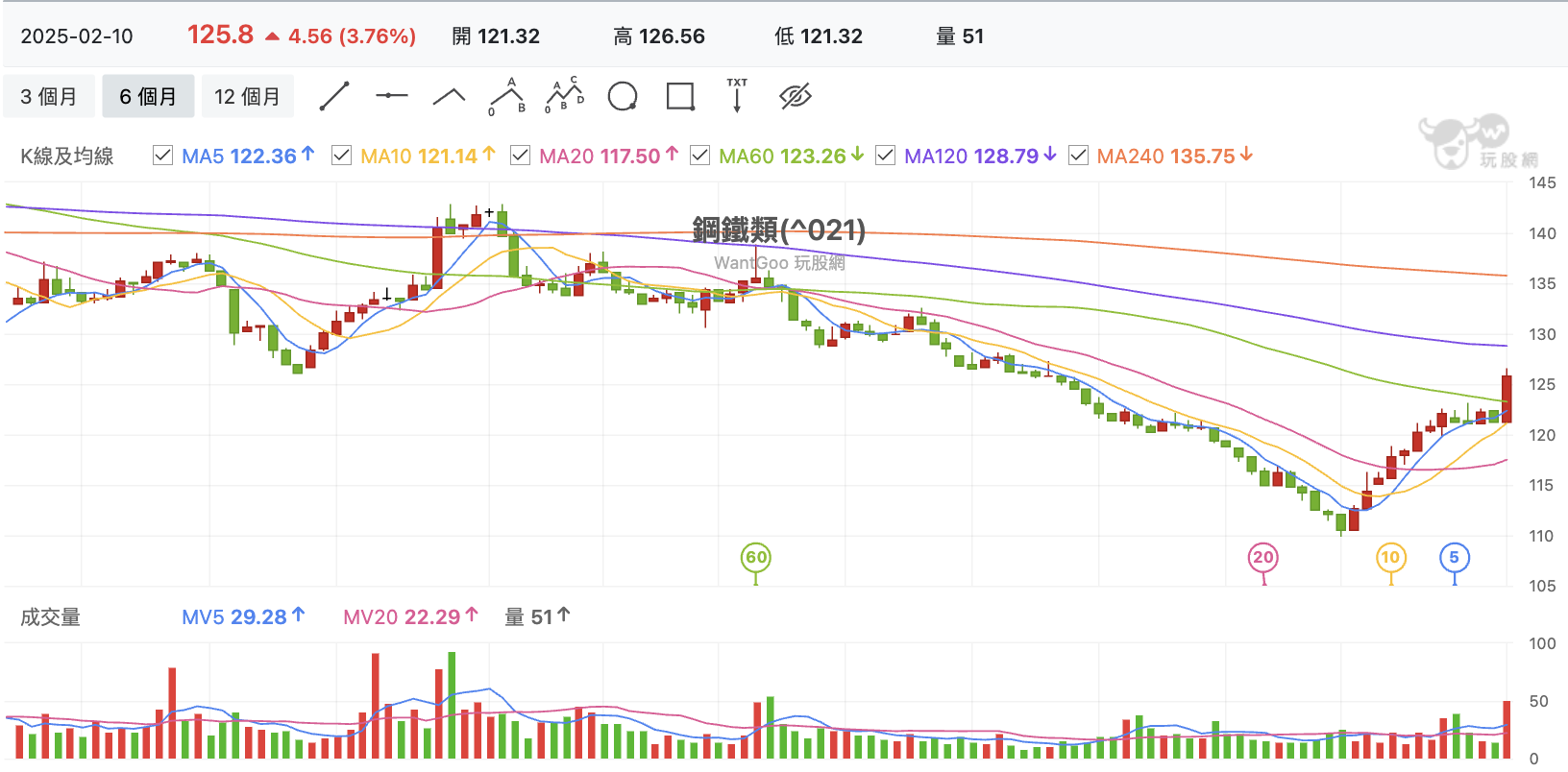The width and height of the screenshot is (1568, 772).
Task: Choose the angle line drawing tool
Action: (x=450, y=96)
